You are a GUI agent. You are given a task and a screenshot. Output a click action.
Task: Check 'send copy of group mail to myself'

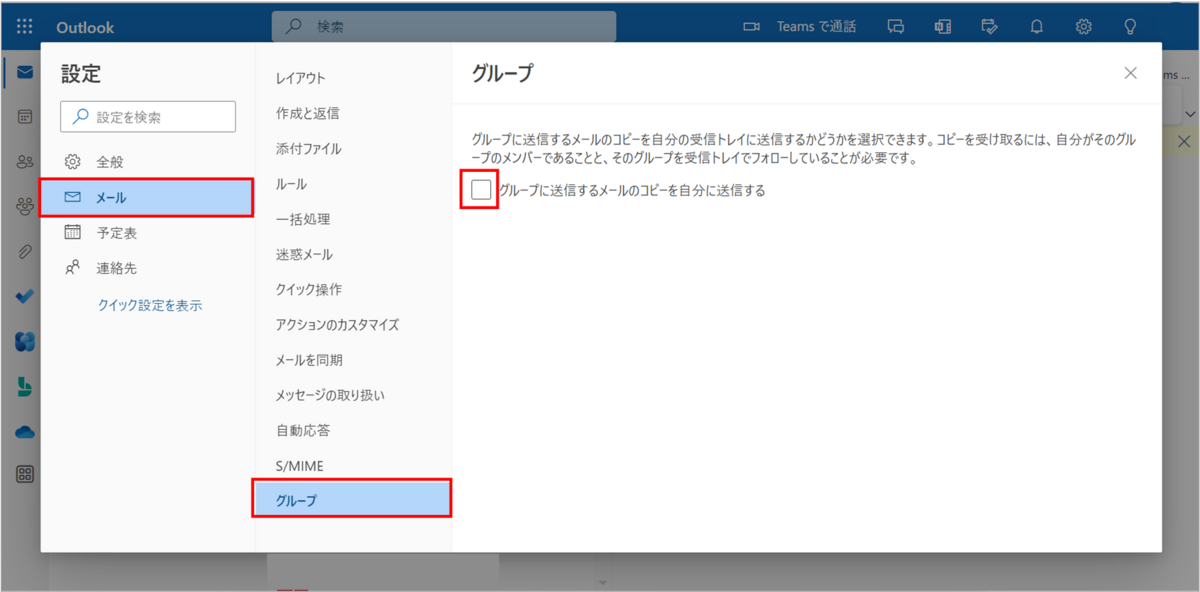click(x=481, y=190)
